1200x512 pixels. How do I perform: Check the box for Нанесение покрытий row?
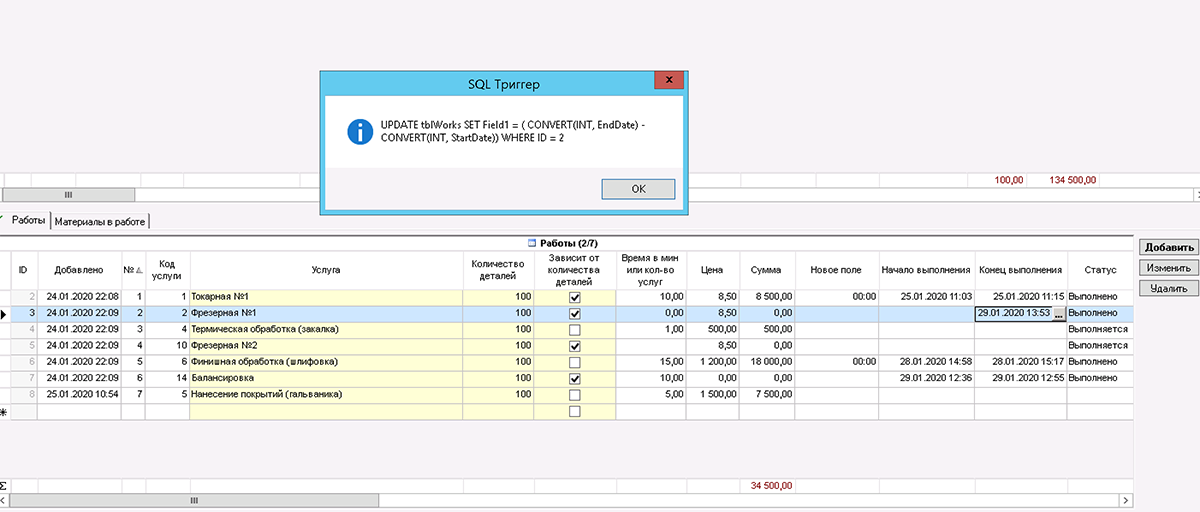pos(574,395)
